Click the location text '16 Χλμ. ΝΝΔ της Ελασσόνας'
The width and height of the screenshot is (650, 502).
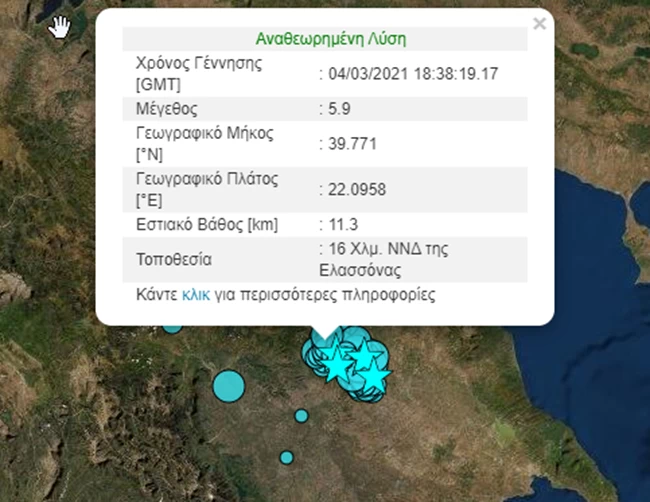(x=384, y=259)
